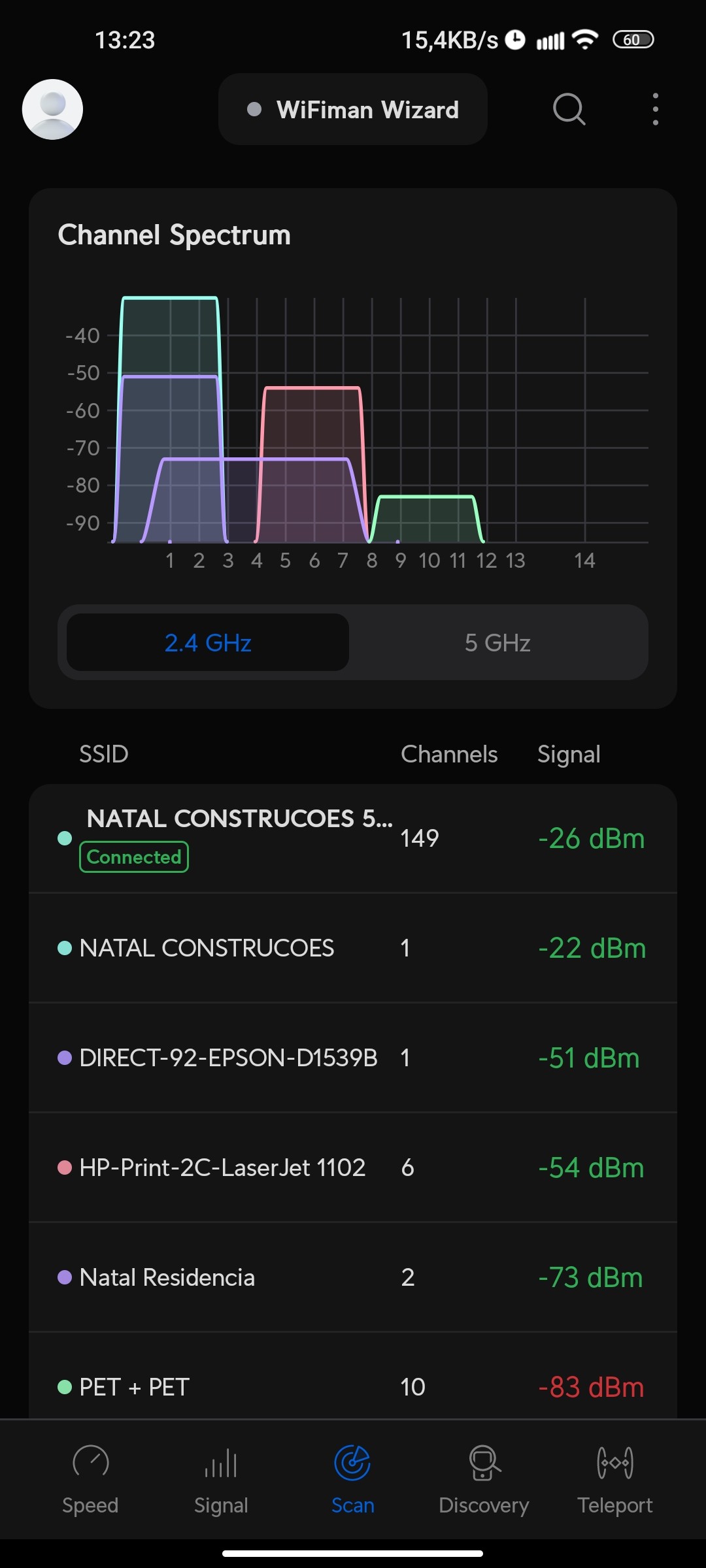Tap the profile avatar icon

(x=52, y=109)
